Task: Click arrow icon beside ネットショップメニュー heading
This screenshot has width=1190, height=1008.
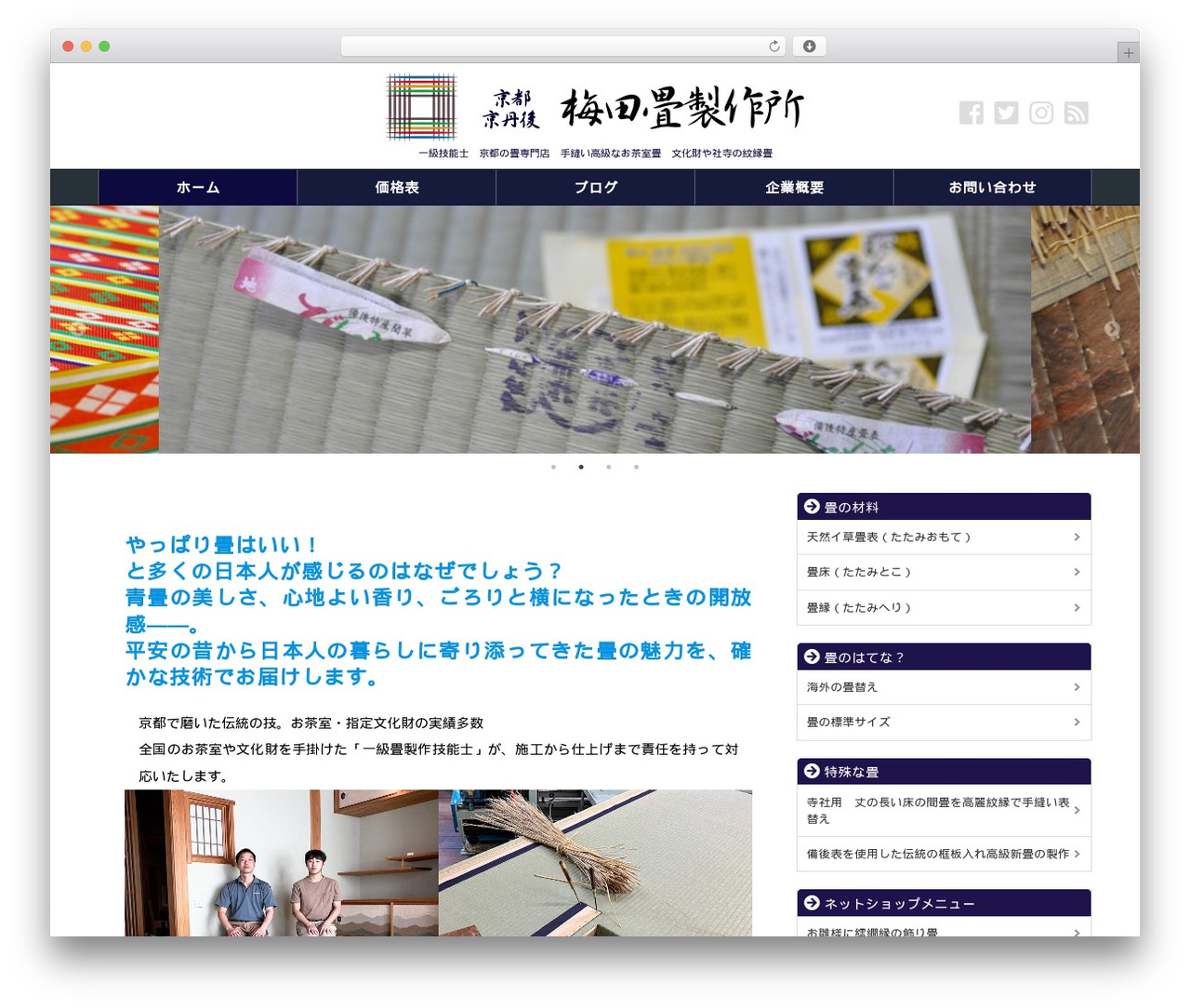Action: coord(812,903)
